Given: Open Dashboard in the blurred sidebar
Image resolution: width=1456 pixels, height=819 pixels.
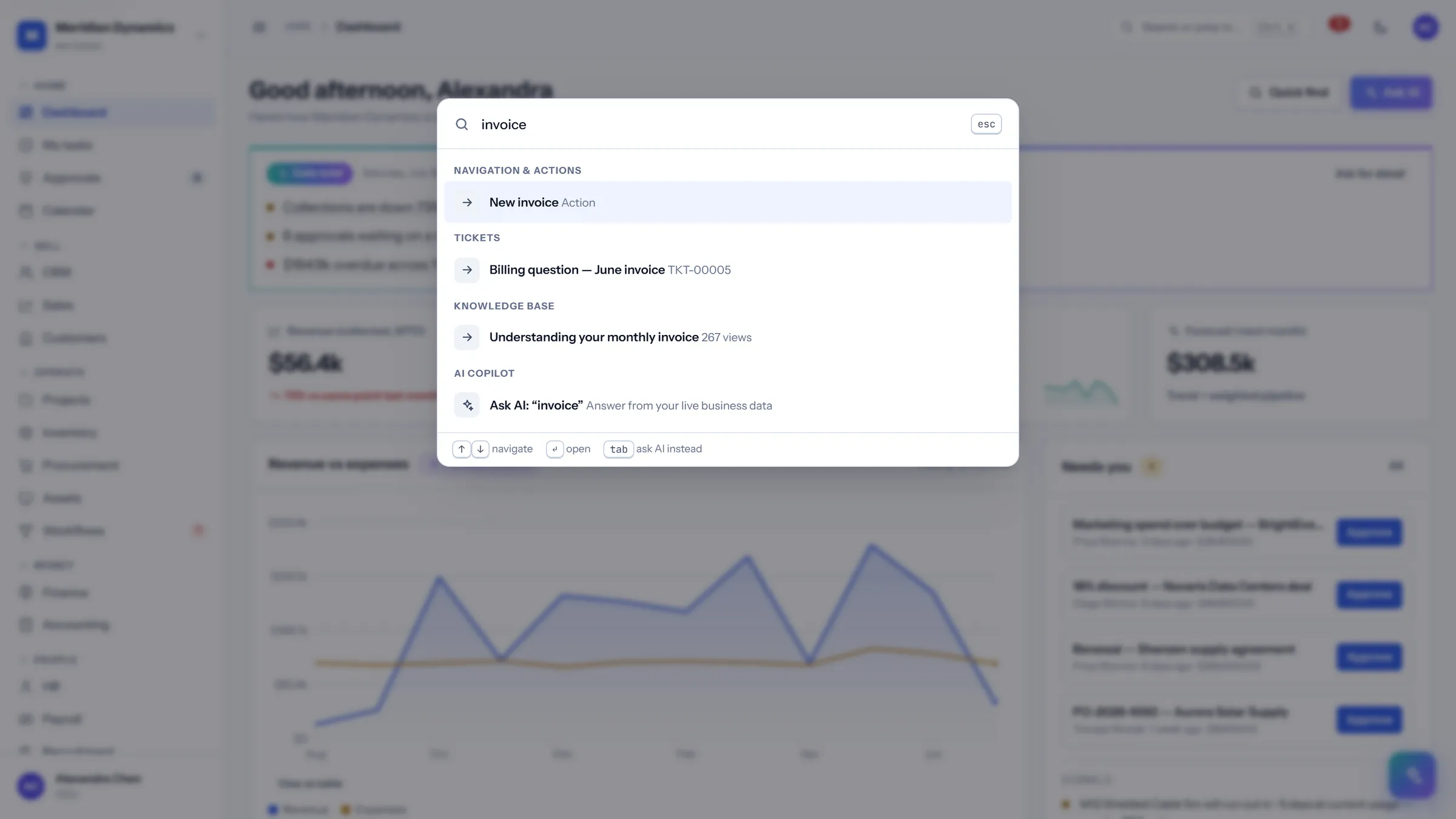Looking at the screenshot, I should click(113, 113).
